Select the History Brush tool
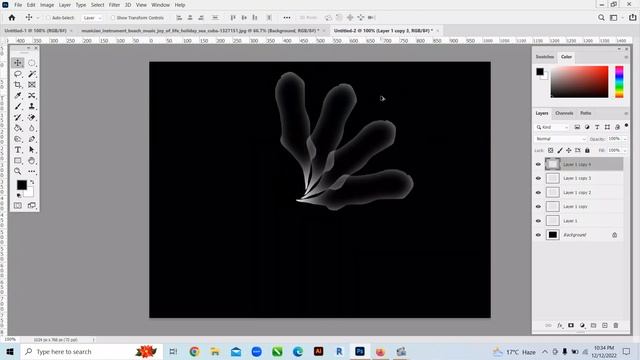 [x=18, y=117]
